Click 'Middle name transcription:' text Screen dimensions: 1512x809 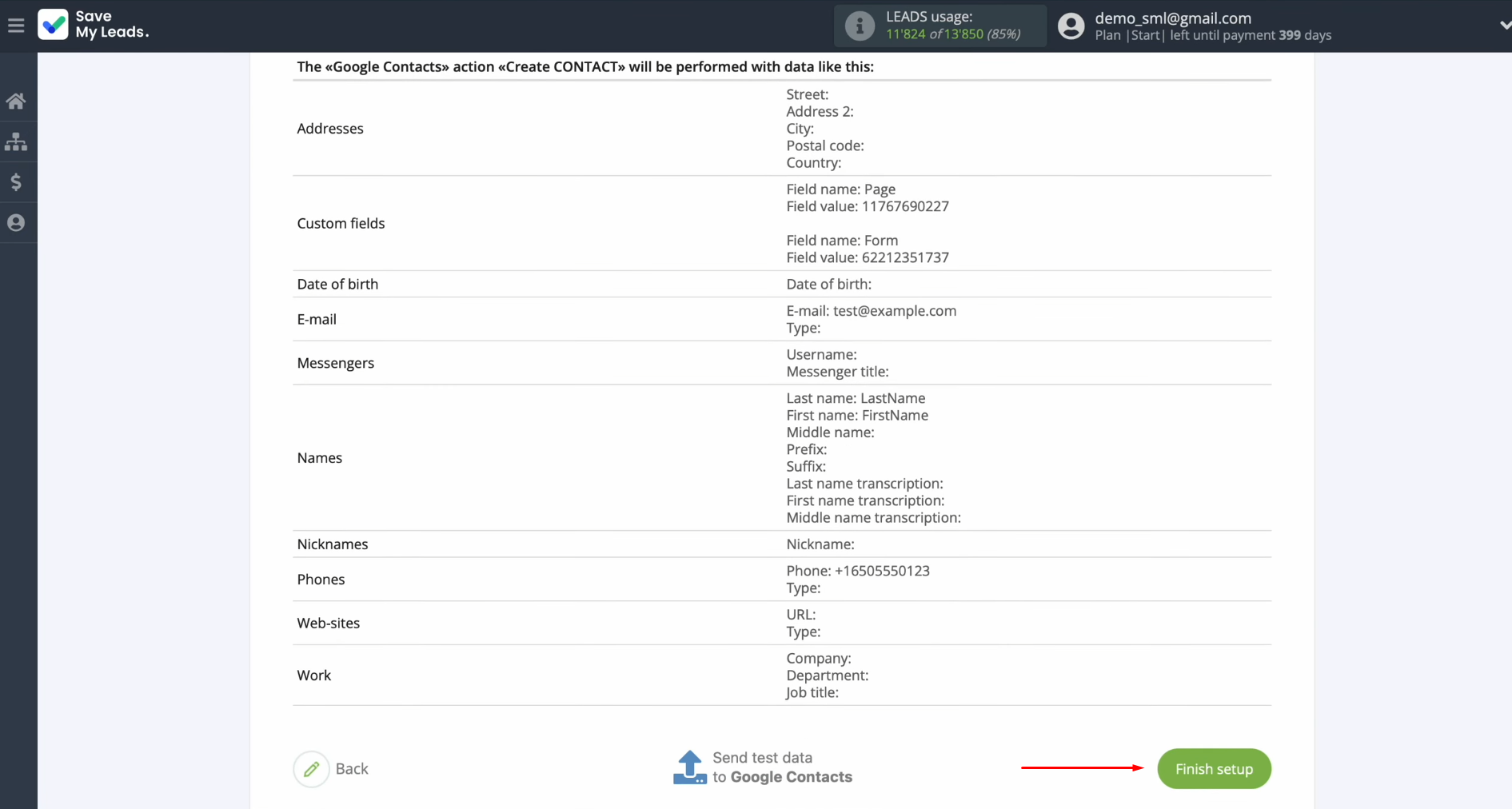(874, 518)
